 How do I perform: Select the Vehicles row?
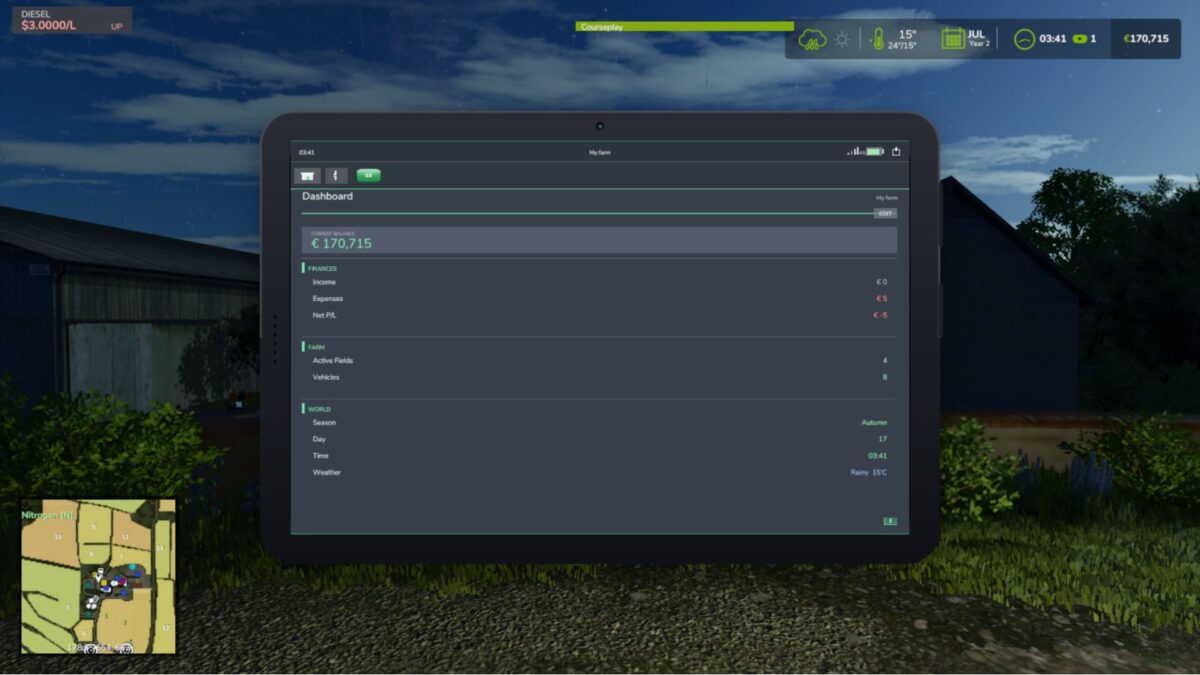point(599,377)
